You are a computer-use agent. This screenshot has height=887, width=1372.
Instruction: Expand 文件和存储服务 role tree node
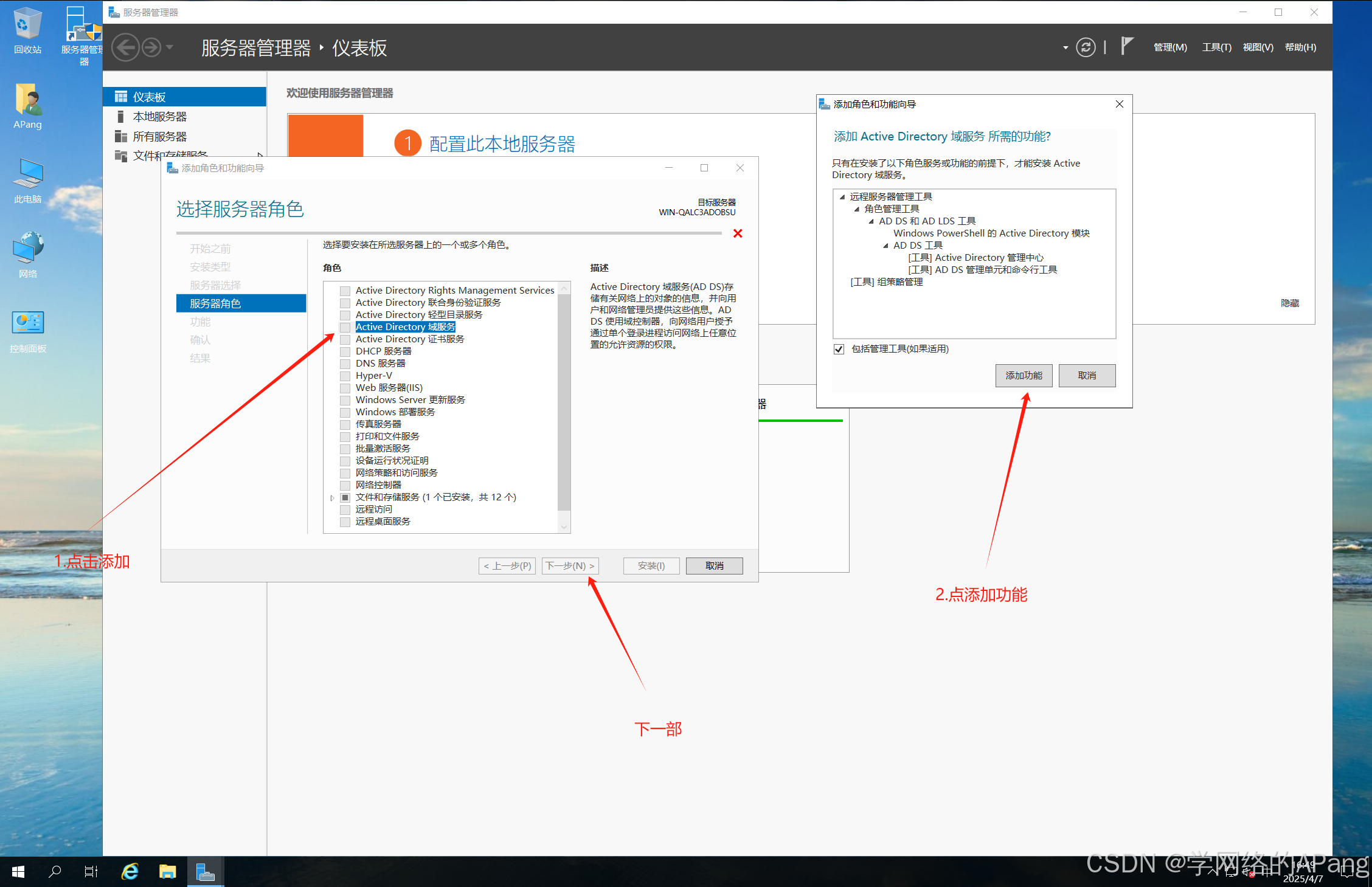click(x=332, y=497)
